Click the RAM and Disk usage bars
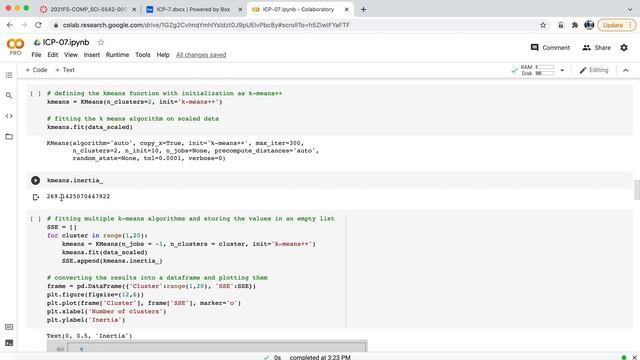The height and width of the screenshot is (360, 640). point(537,70)
